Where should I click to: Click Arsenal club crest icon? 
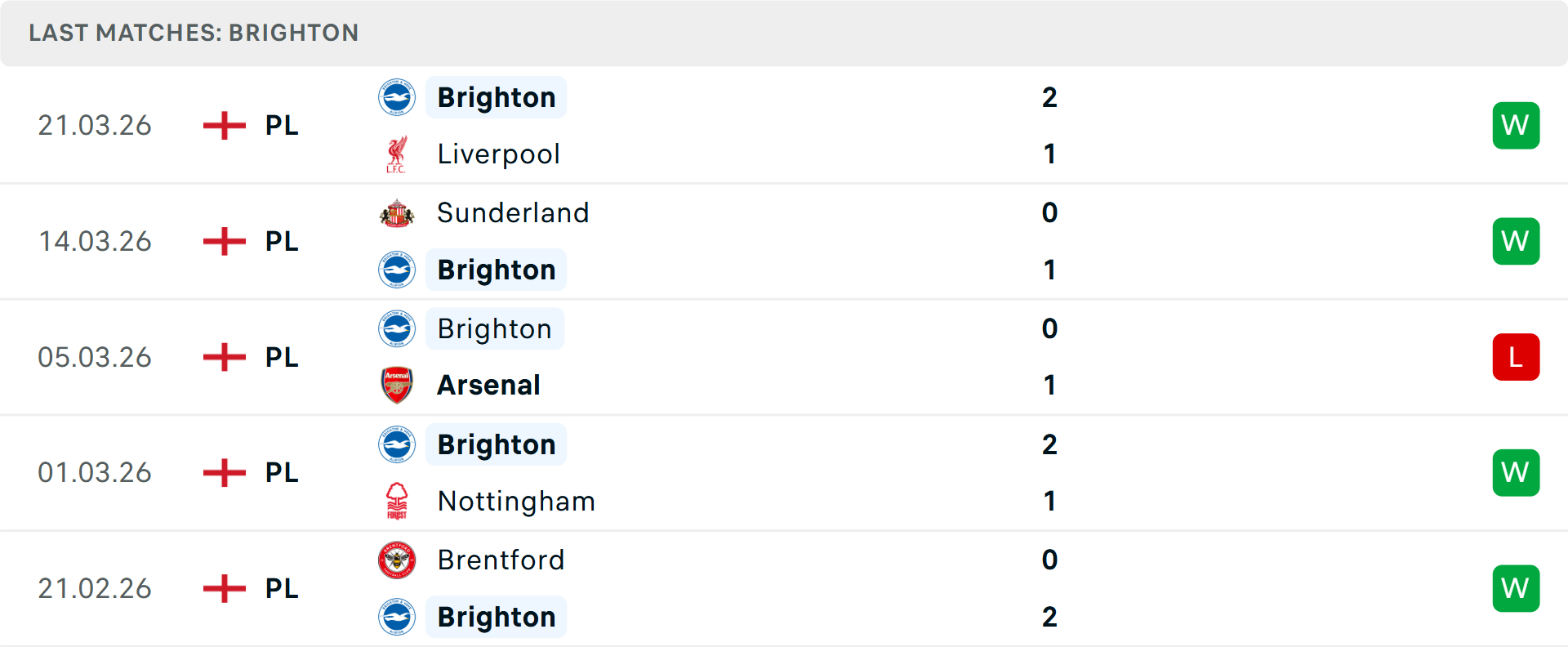(x=397, y=385)
